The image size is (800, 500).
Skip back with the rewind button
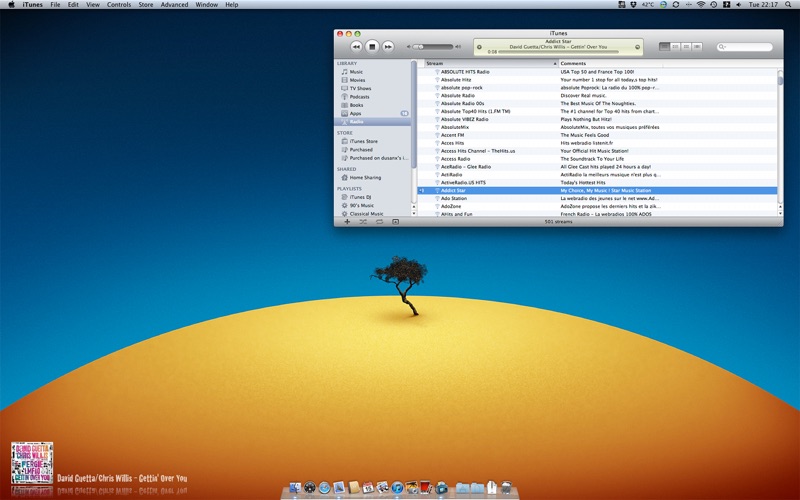pos(356,47)
